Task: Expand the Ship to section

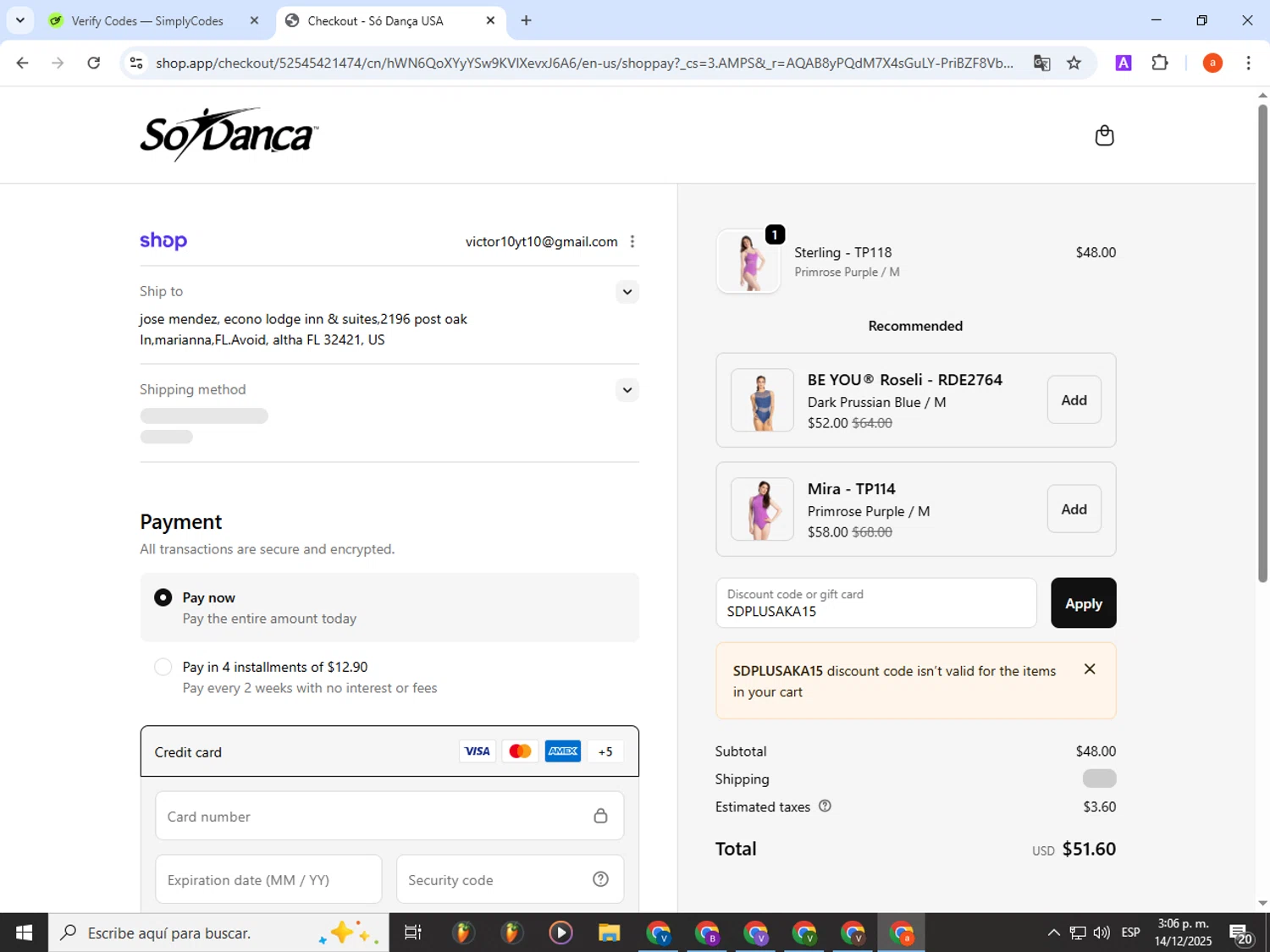Action: (x=627, y=292)
